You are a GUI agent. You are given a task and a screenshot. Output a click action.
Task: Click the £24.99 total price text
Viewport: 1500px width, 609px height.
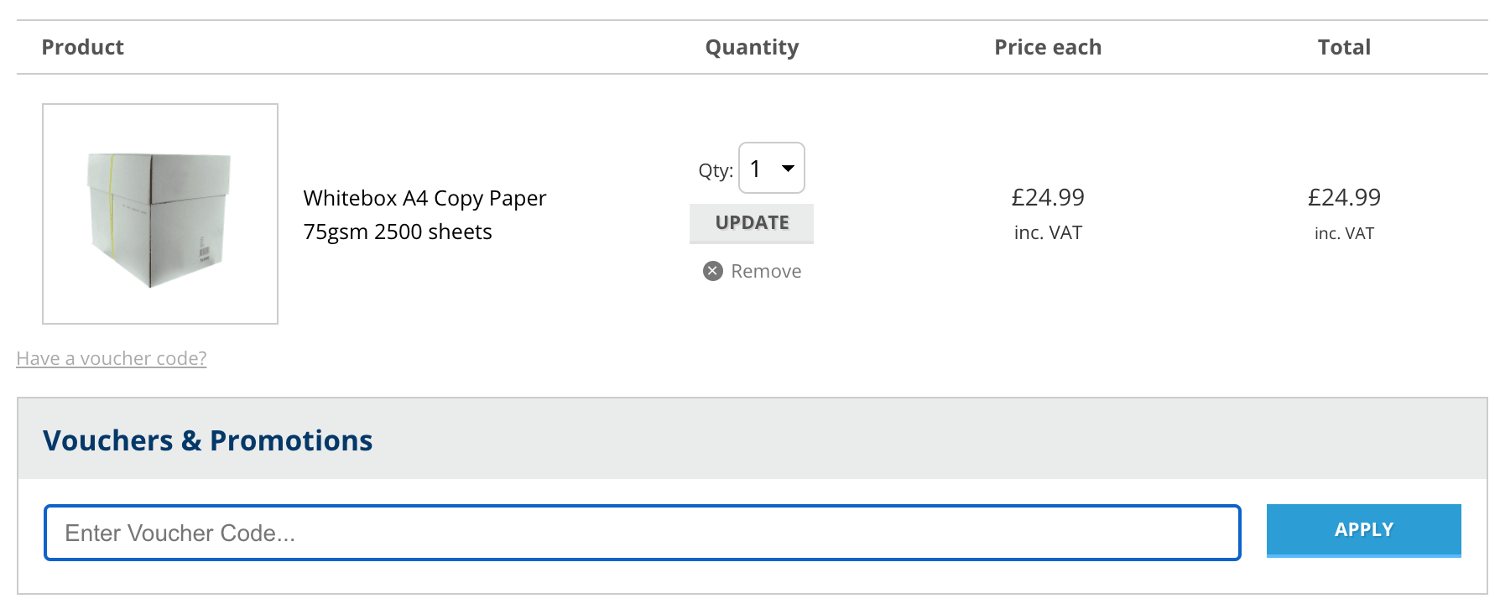click(x=1343, y=197)
